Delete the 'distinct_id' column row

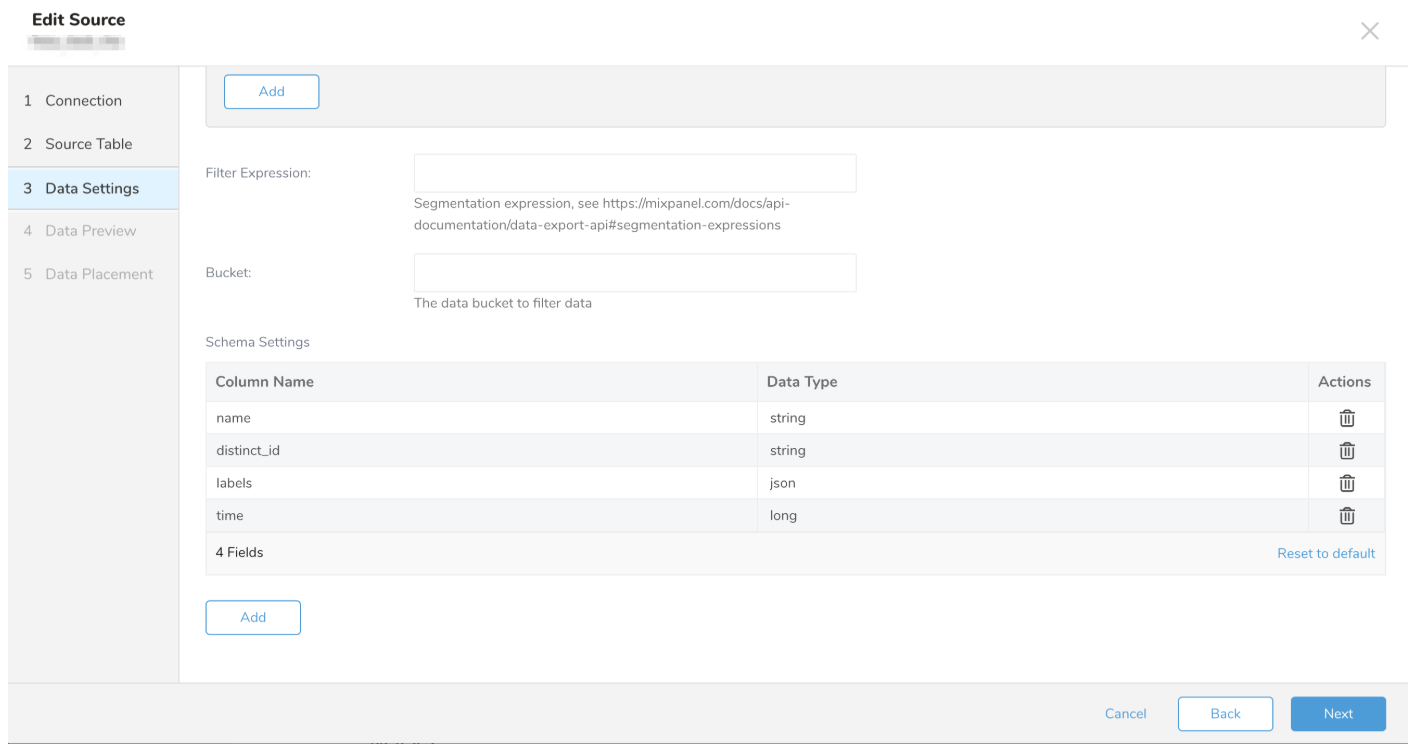pos(1346,451)
